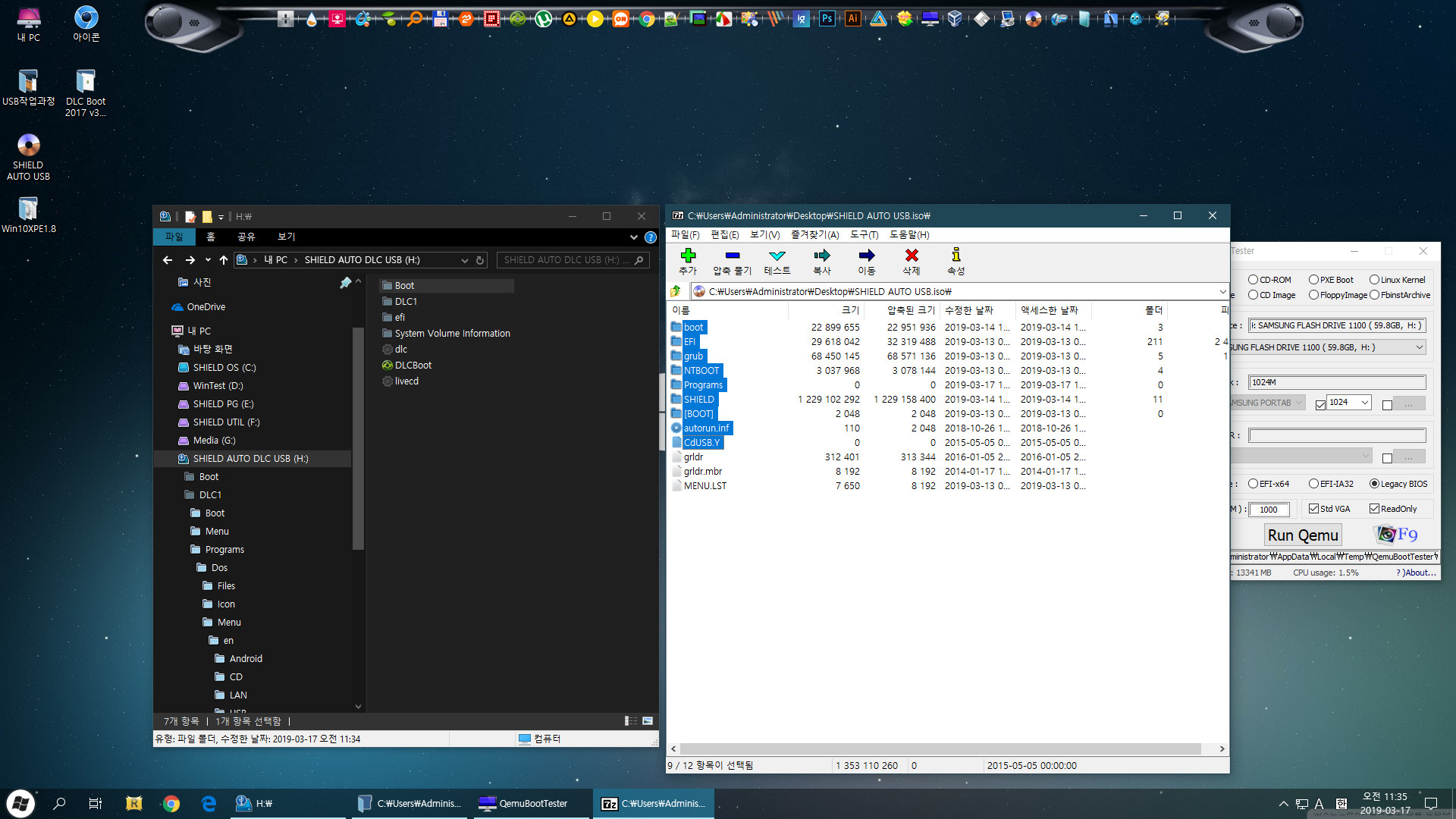The height and width of the screenshot is (819, 1456).
Task: Select the SHIELD AUTO USB desktop icon
Action: click(28, 158)
